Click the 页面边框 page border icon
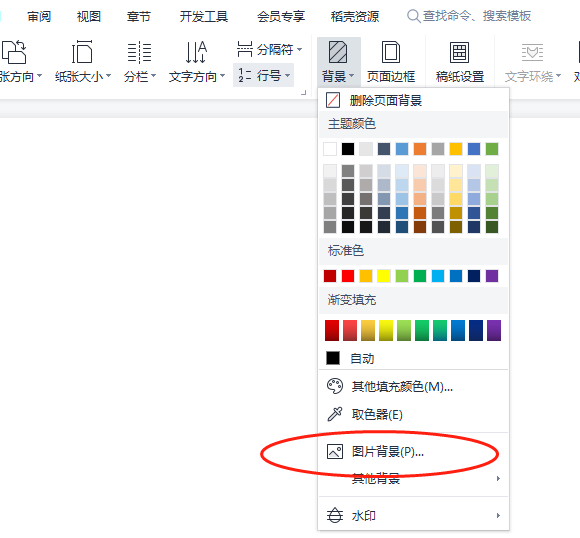The width and height of the screenshot is (580, 538). (391, 53)
